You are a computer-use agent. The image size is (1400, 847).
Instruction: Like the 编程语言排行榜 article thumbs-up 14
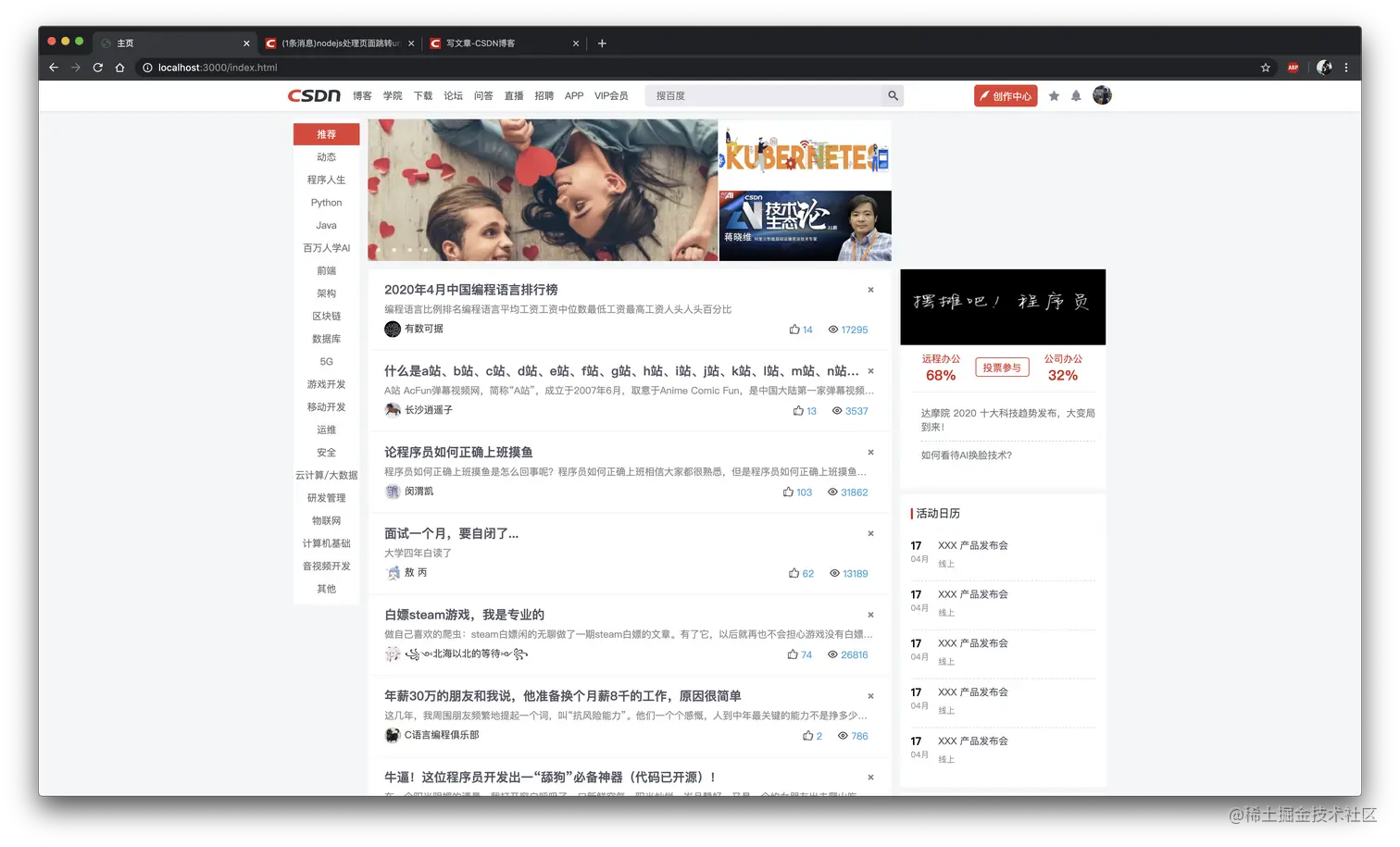[794, 330]
